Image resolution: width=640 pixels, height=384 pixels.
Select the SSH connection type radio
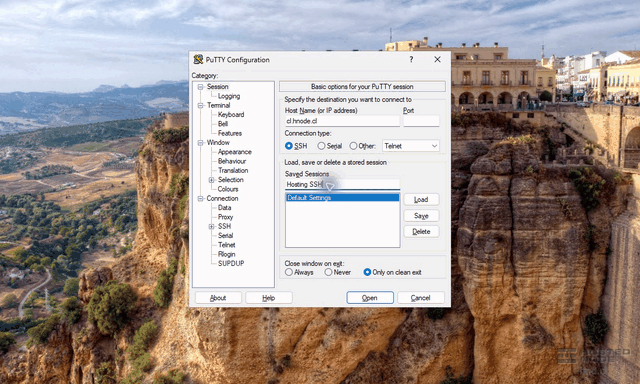tap(289, 146)
